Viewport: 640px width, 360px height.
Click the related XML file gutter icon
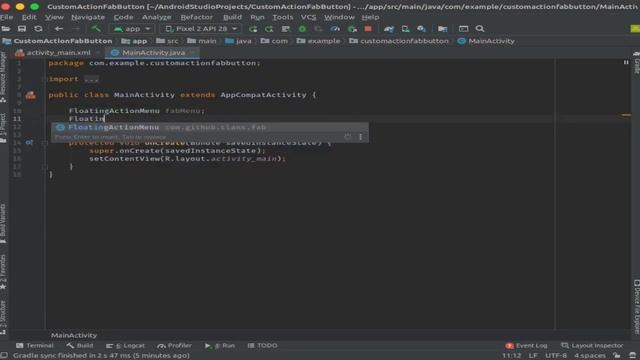click(x=31, y=95)
